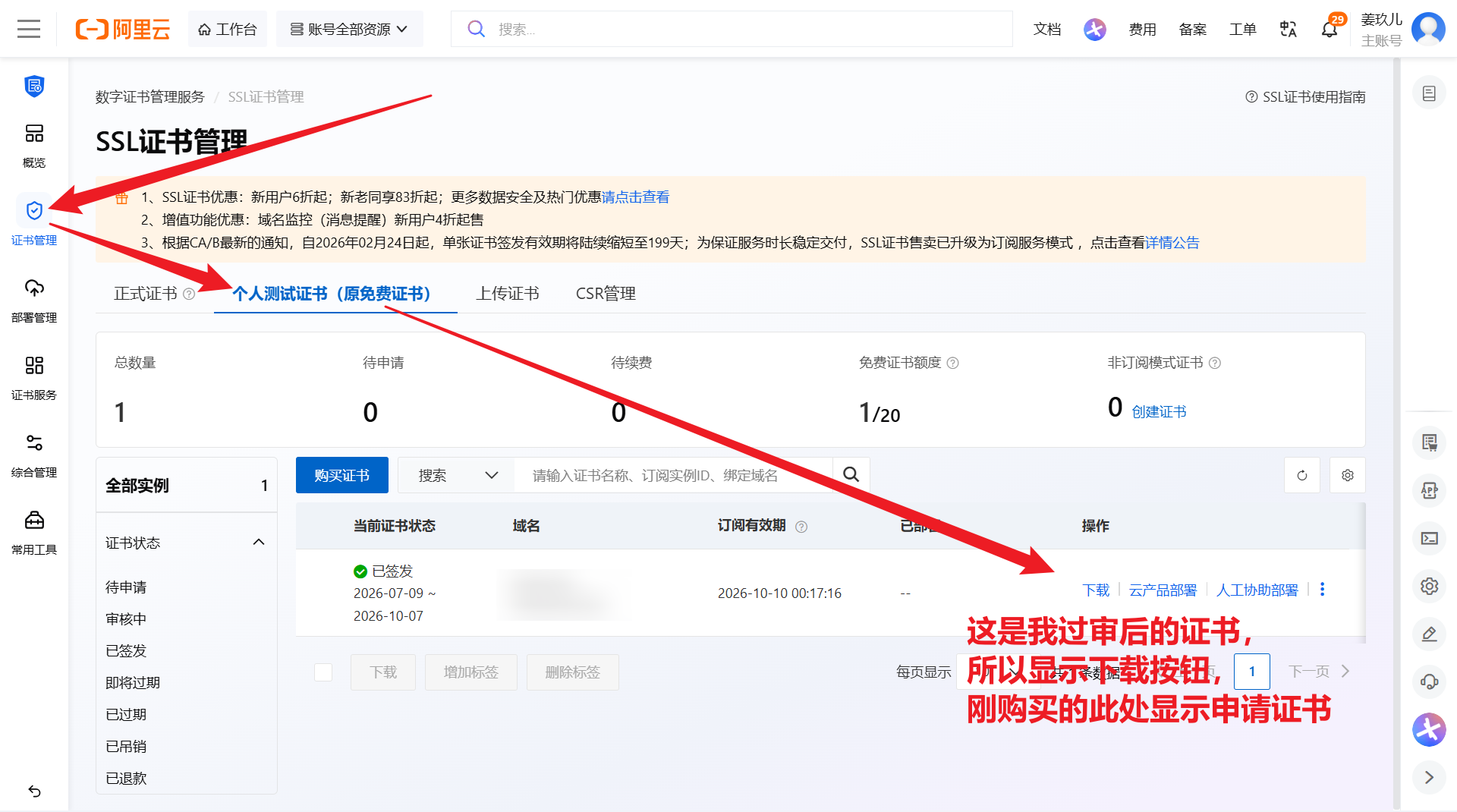Image resolution: width=1457 pixels, height=812 pixels.
Task: Open 工单 in the top bar
Action: (1242, 29)
